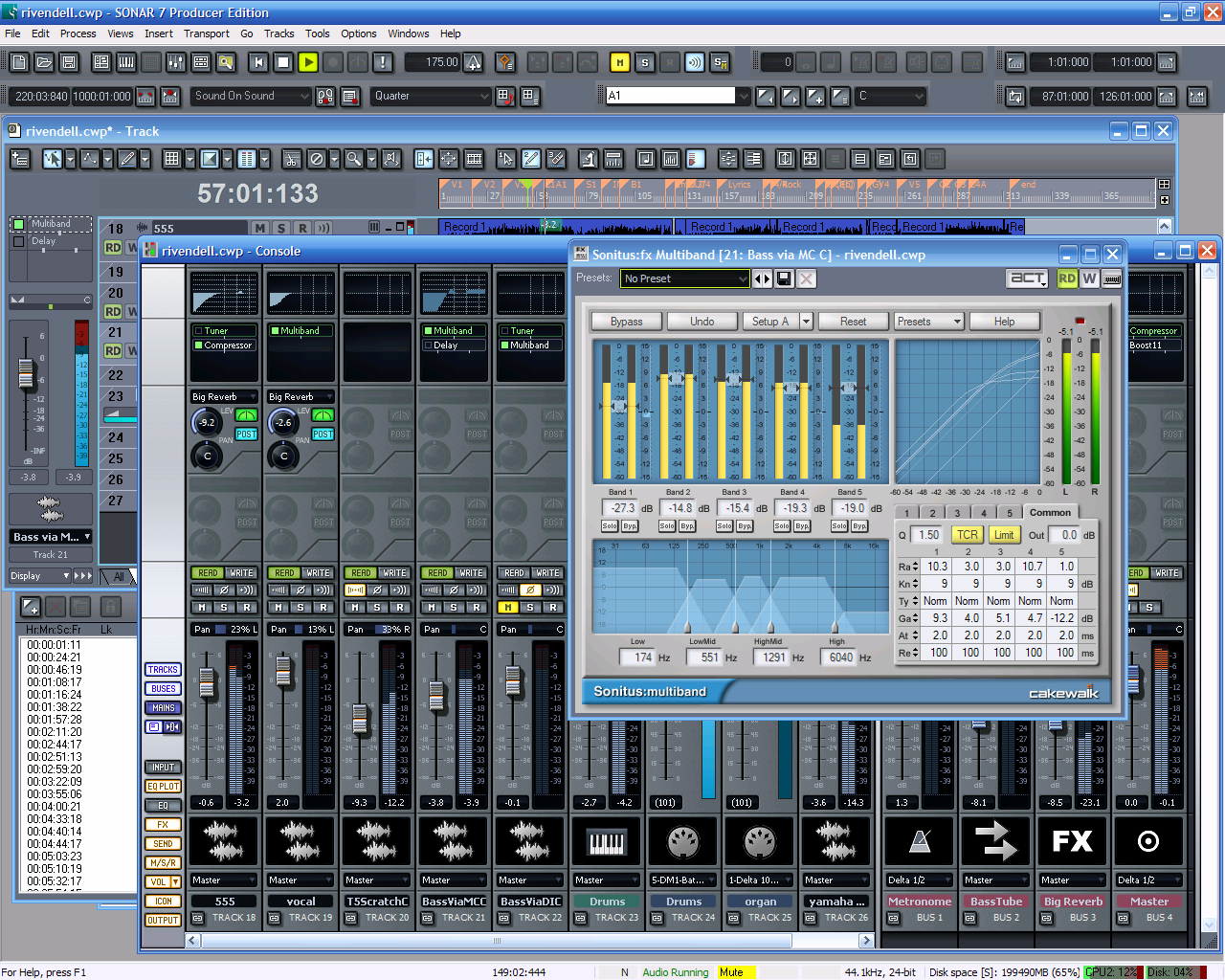1225x980 pixels.
Task: Solo track 18 named 555
Action: 281,228
